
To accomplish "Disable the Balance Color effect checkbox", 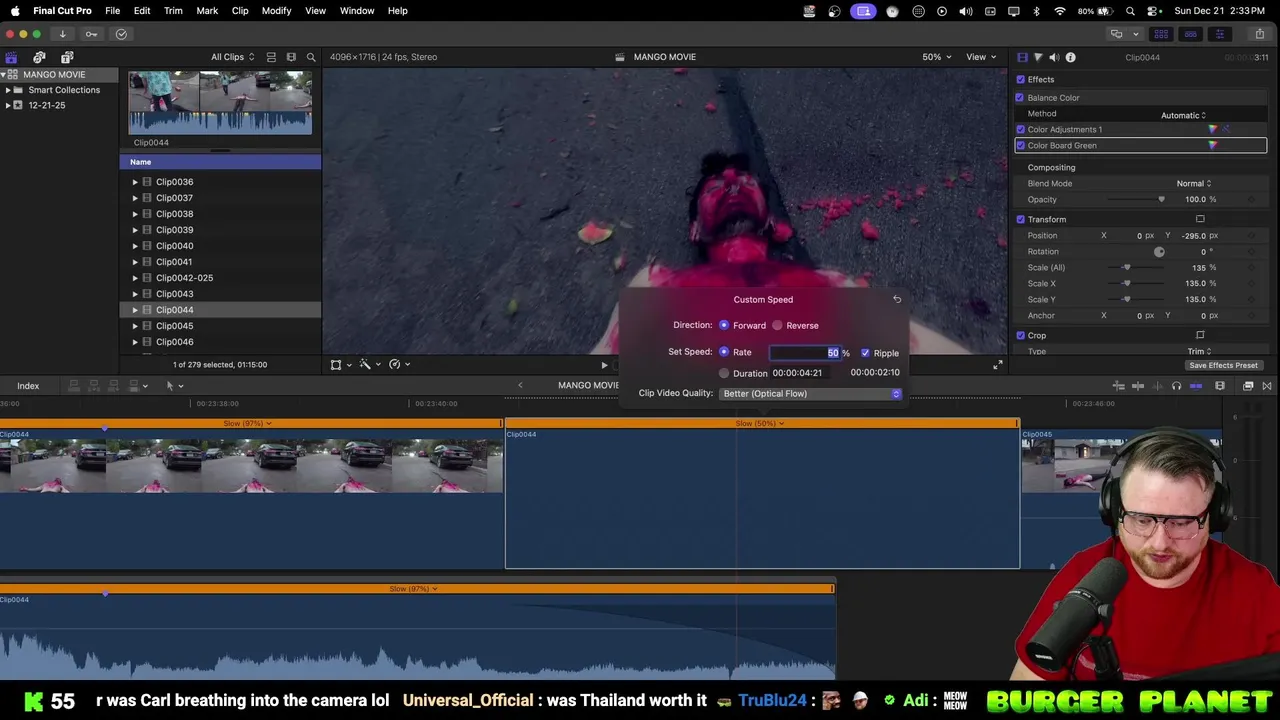I will [1020, 98].
